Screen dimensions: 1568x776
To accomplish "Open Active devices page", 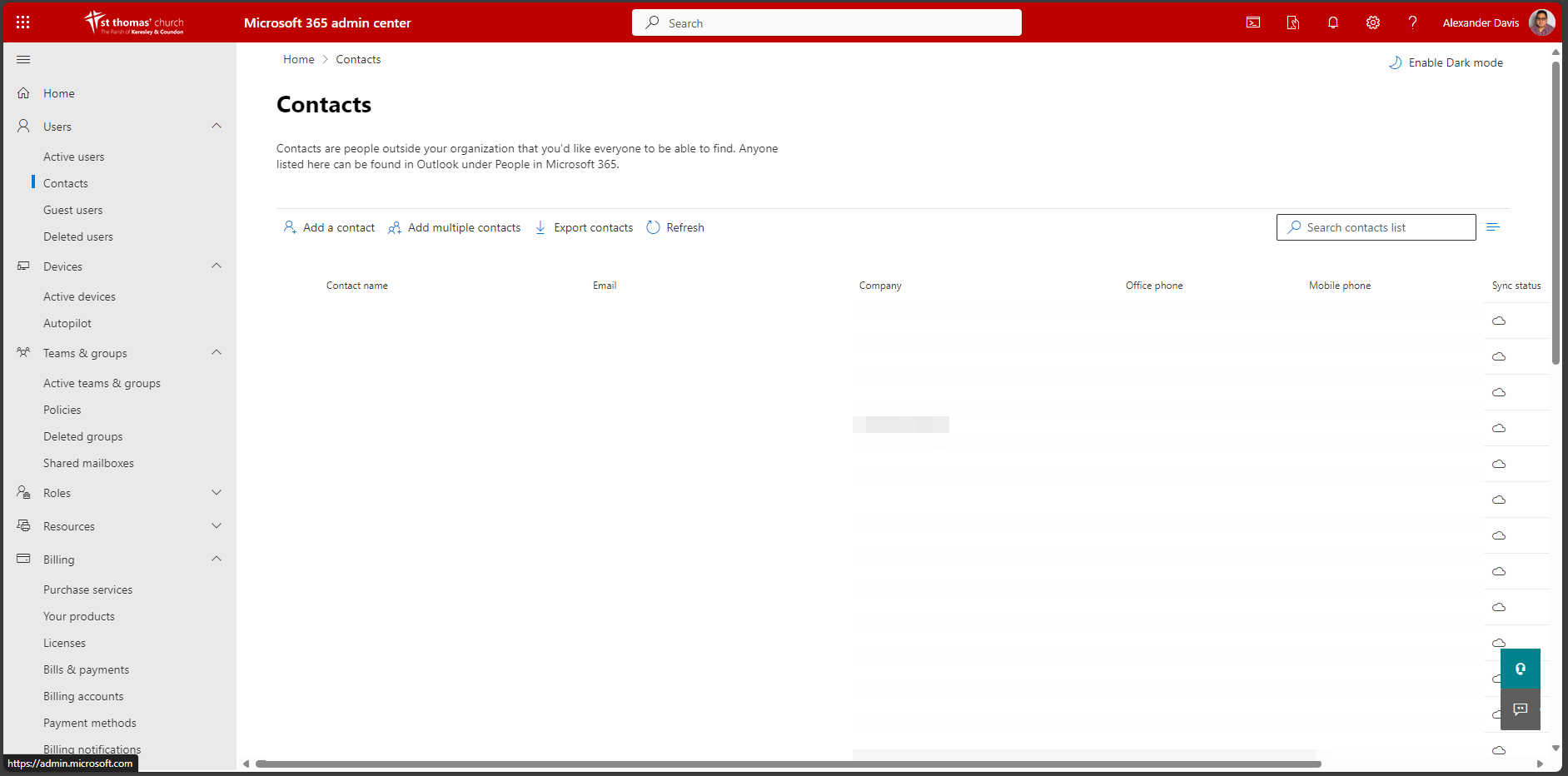I will [80, 296].
